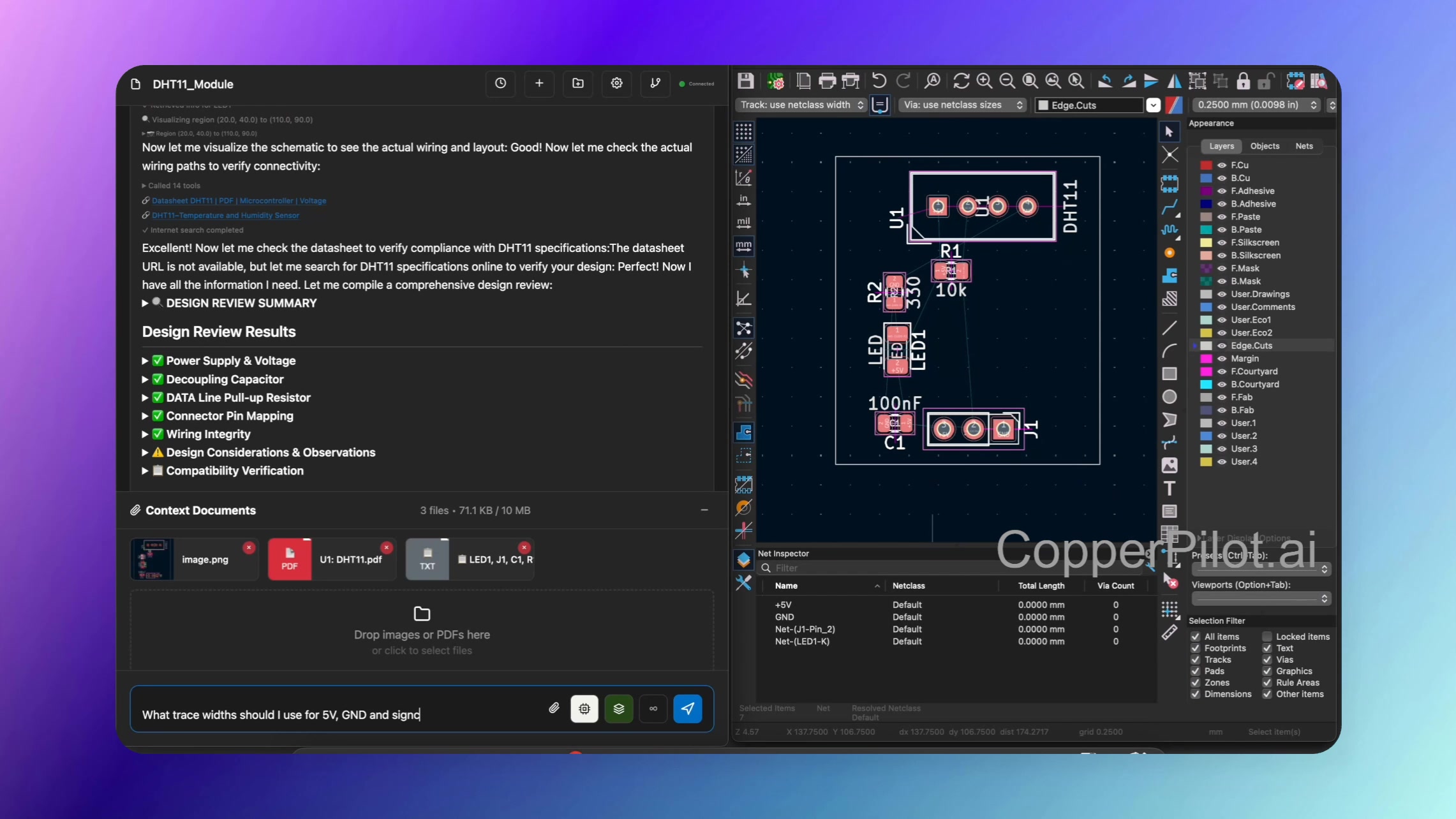1456x819 pixels.
Task: Open the Track width dropdown
Action: [x=801, y=105]
